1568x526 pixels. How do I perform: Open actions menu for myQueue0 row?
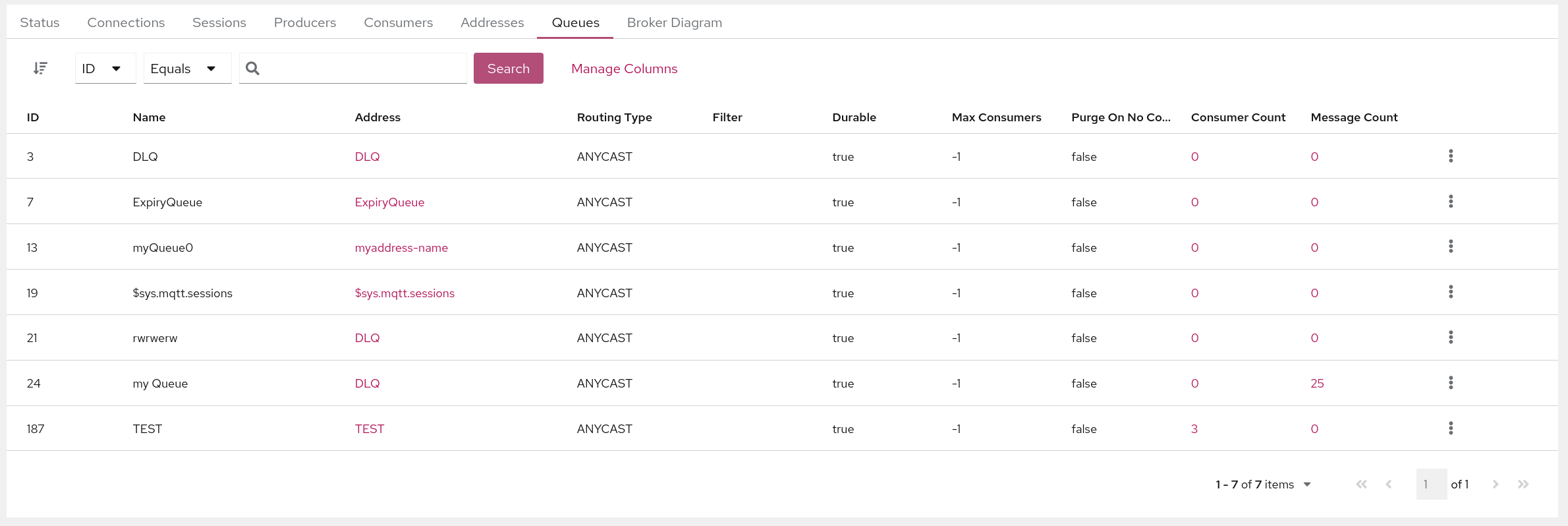[1451, 247]
